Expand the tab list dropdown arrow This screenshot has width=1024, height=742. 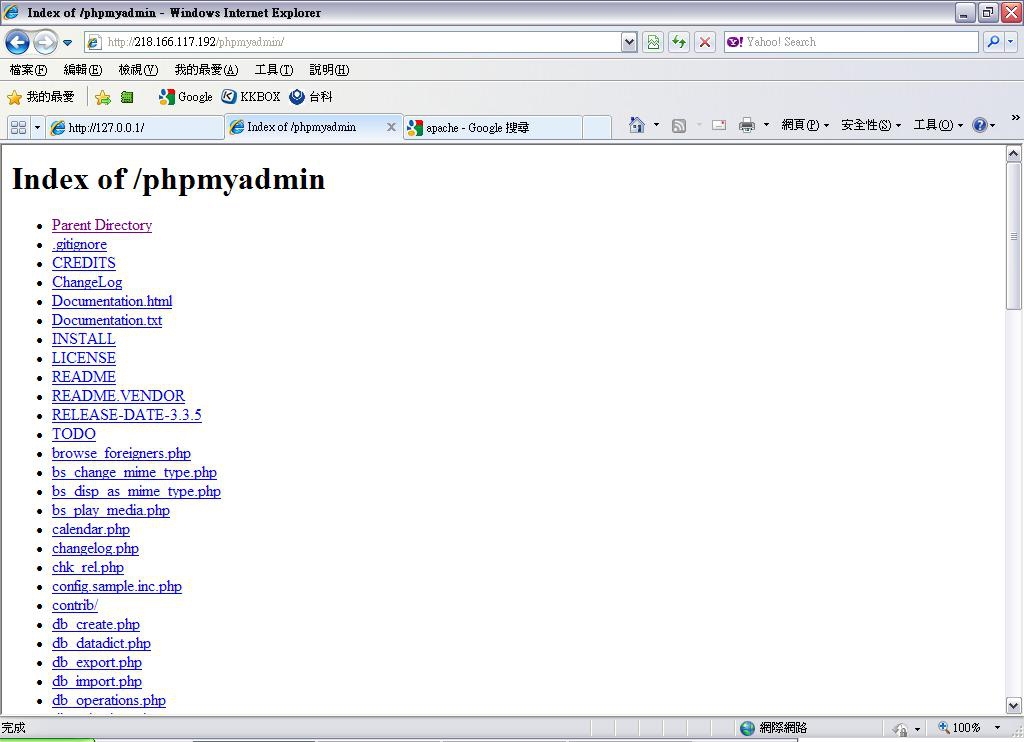coord(37,127)
